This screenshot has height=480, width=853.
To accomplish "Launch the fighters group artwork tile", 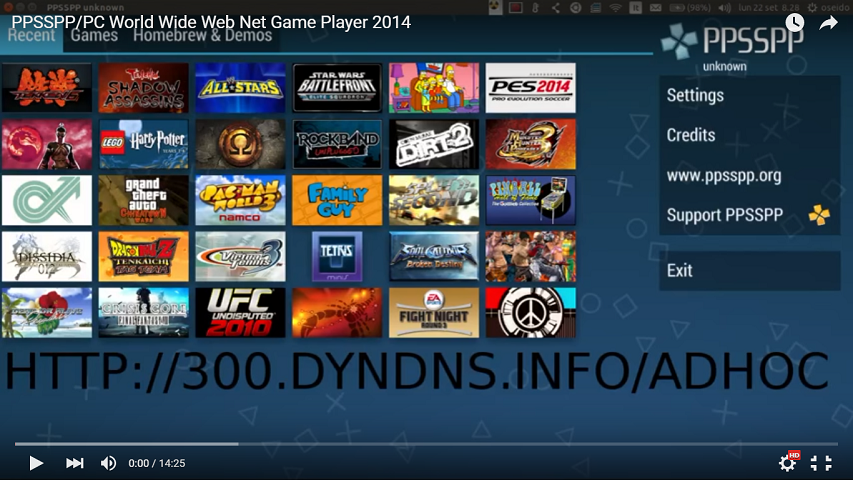I will 530,256.
